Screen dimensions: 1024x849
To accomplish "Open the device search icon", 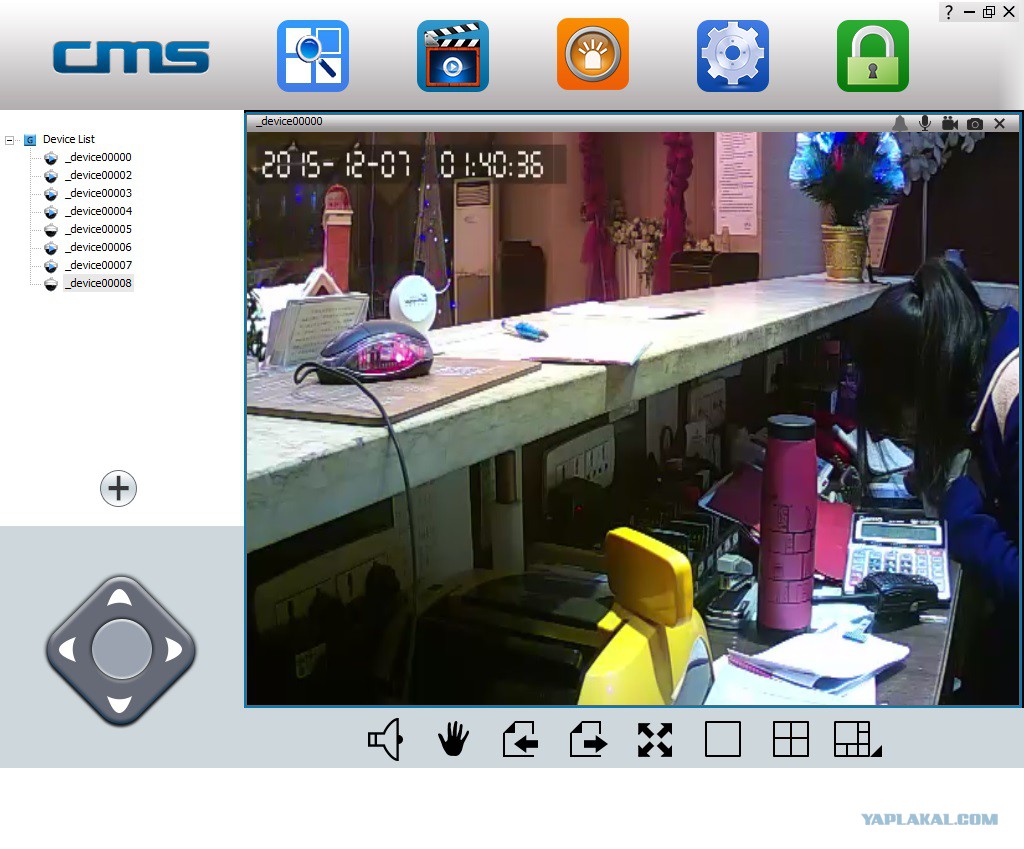I will [x=313, y=56].
